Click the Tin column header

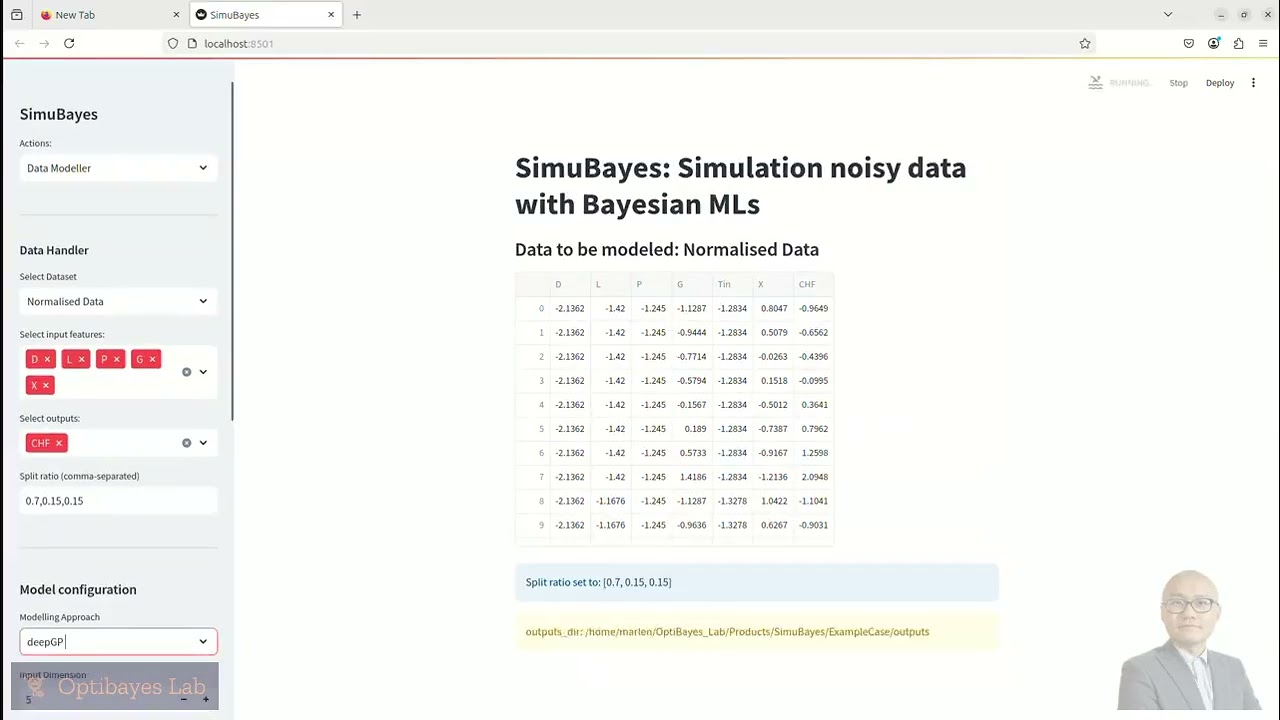(x=732, y=284)
